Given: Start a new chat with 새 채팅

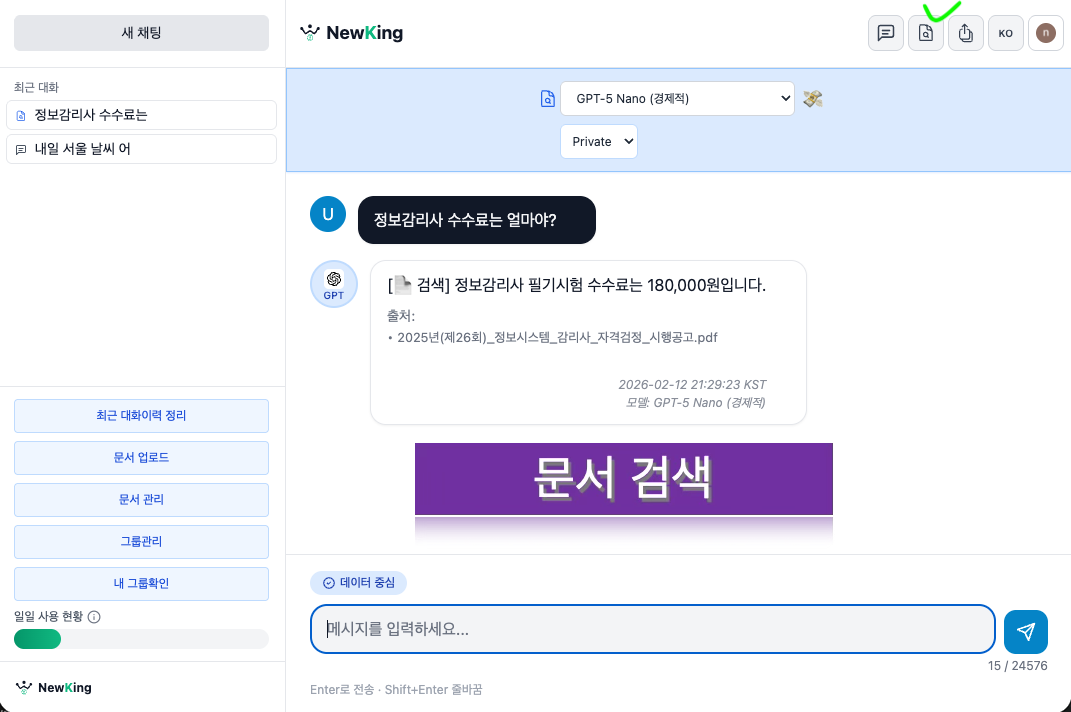Looking at the screenshot, I should click(x=140, y=32).
